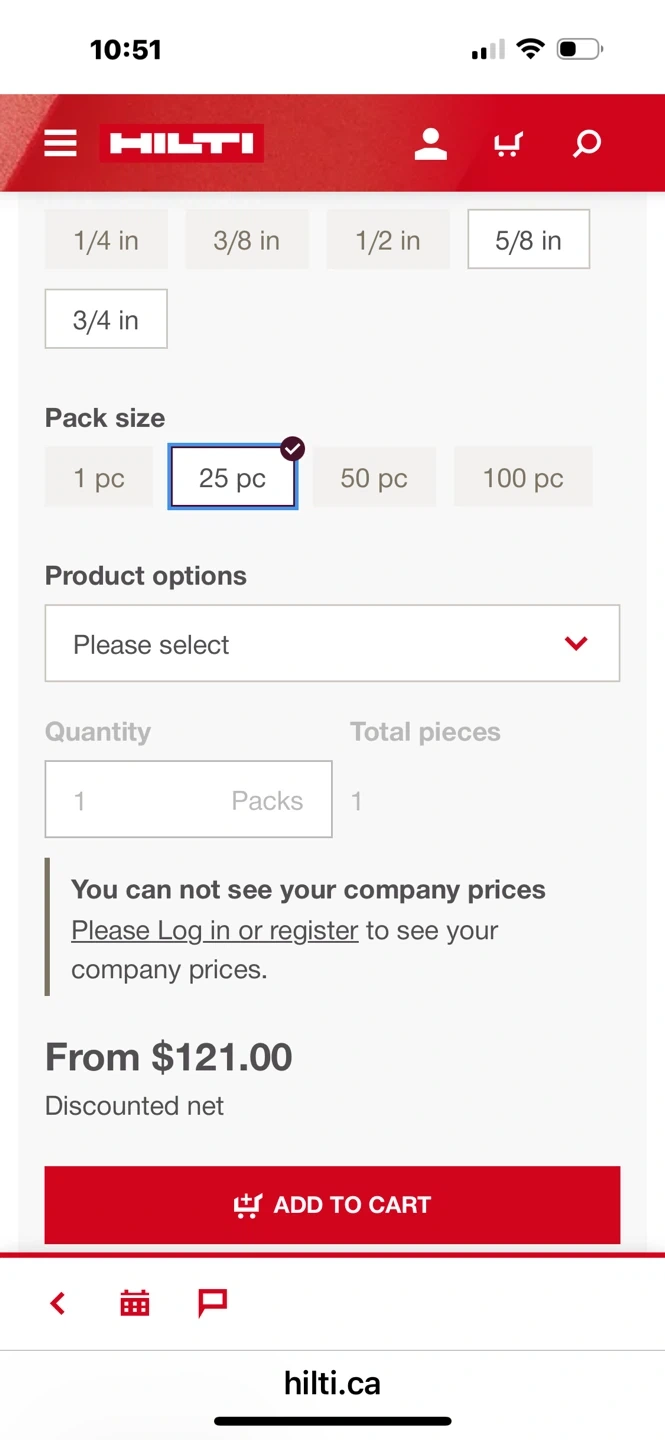This screenshot has width=665, height=1440.
Task: Follow the Please Log in or register link
Action: (214, 930)
